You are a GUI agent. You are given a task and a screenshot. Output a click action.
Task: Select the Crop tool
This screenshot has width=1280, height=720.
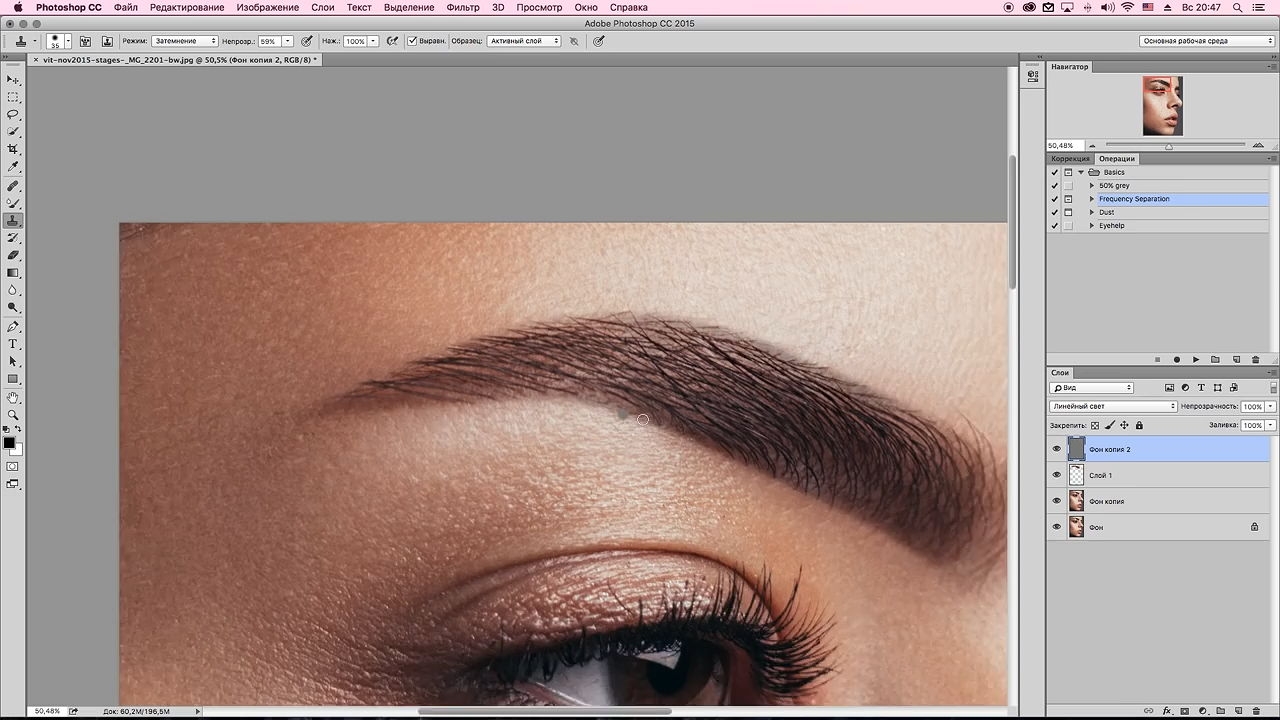(13, 149)
